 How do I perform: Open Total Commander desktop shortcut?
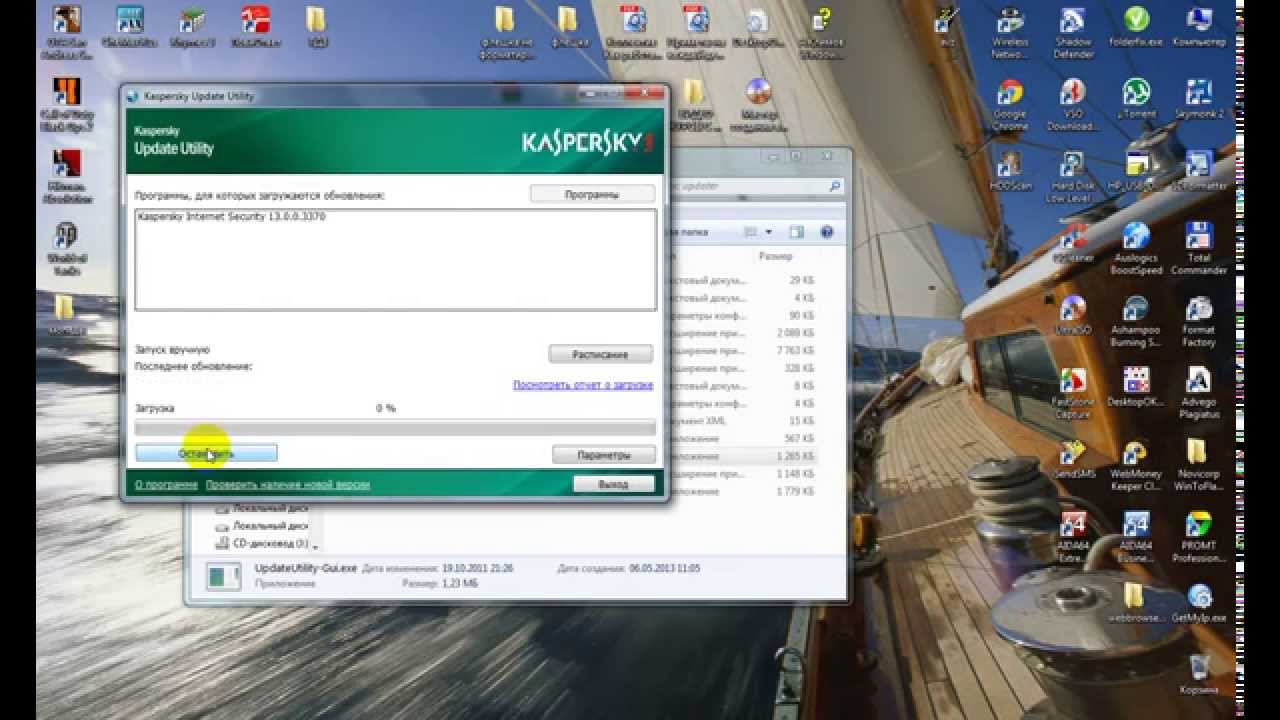pyautogui.click(x=1198, y=248)
